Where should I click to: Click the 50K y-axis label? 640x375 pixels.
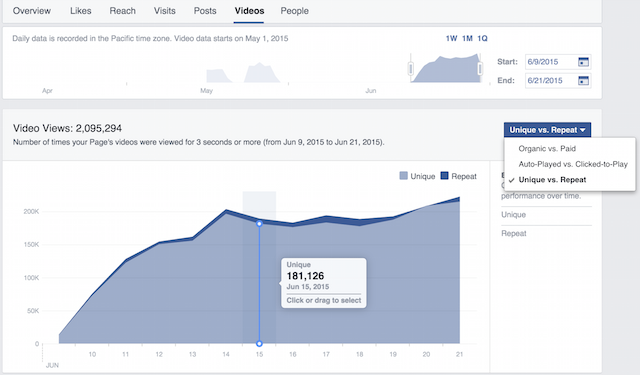click(x=33, y=311)
